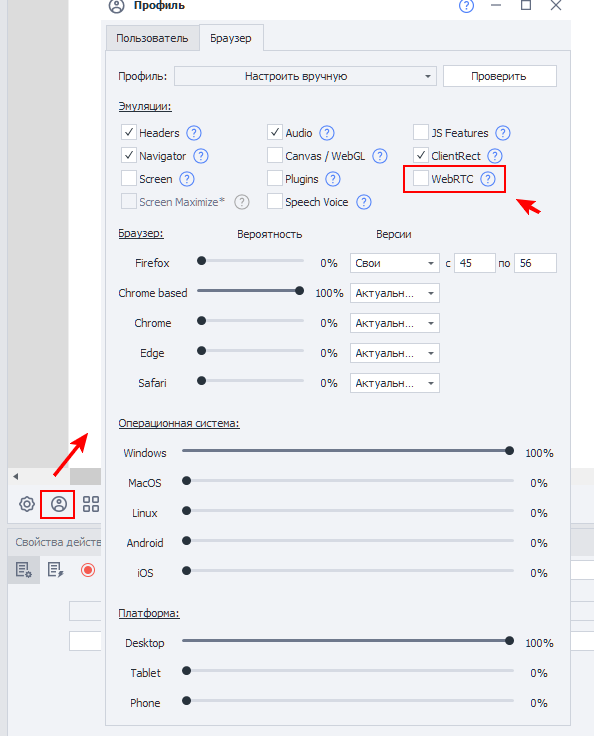Enable the JS Features checkbox
This screenshot has width=594, height=736.
tap(420, 132)
